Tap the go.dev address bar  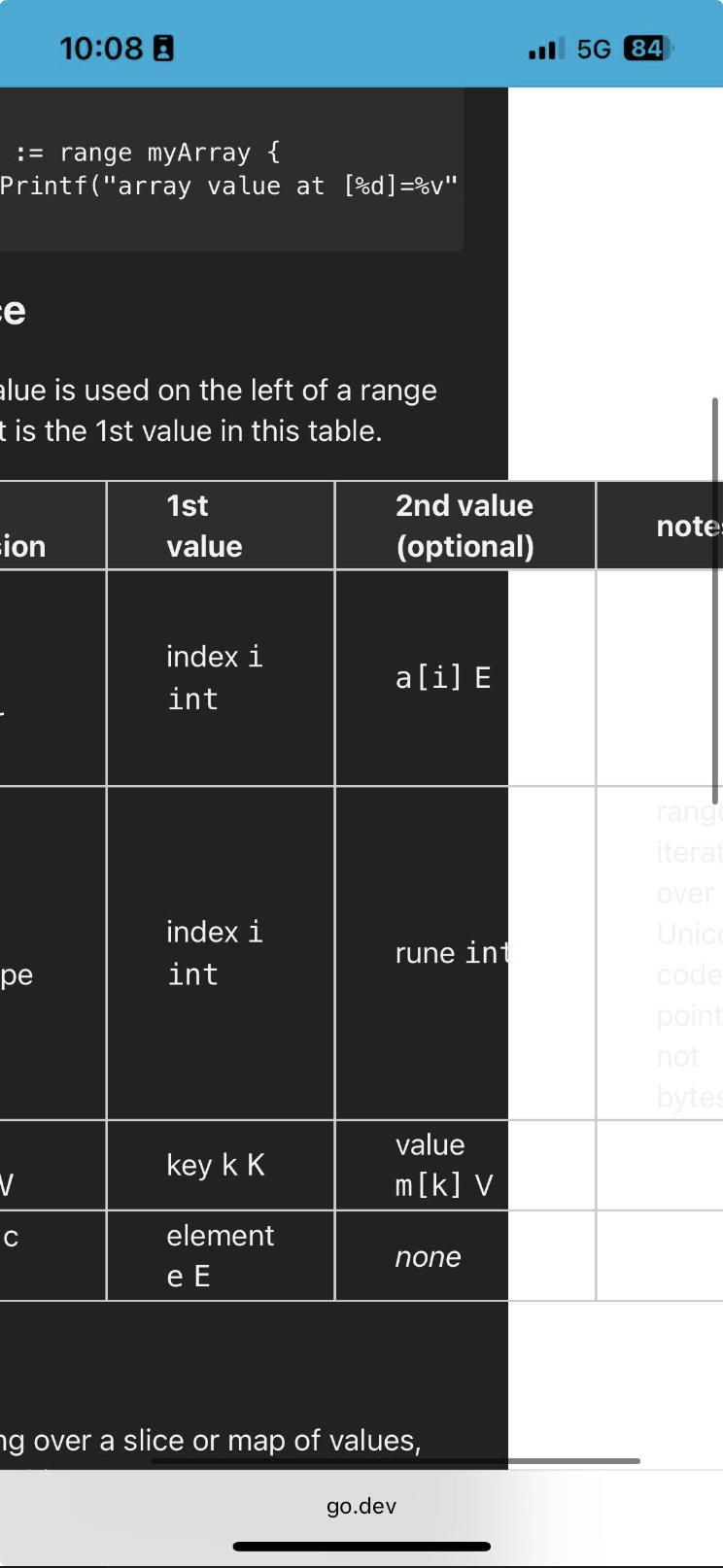(x=361, y=1506)
